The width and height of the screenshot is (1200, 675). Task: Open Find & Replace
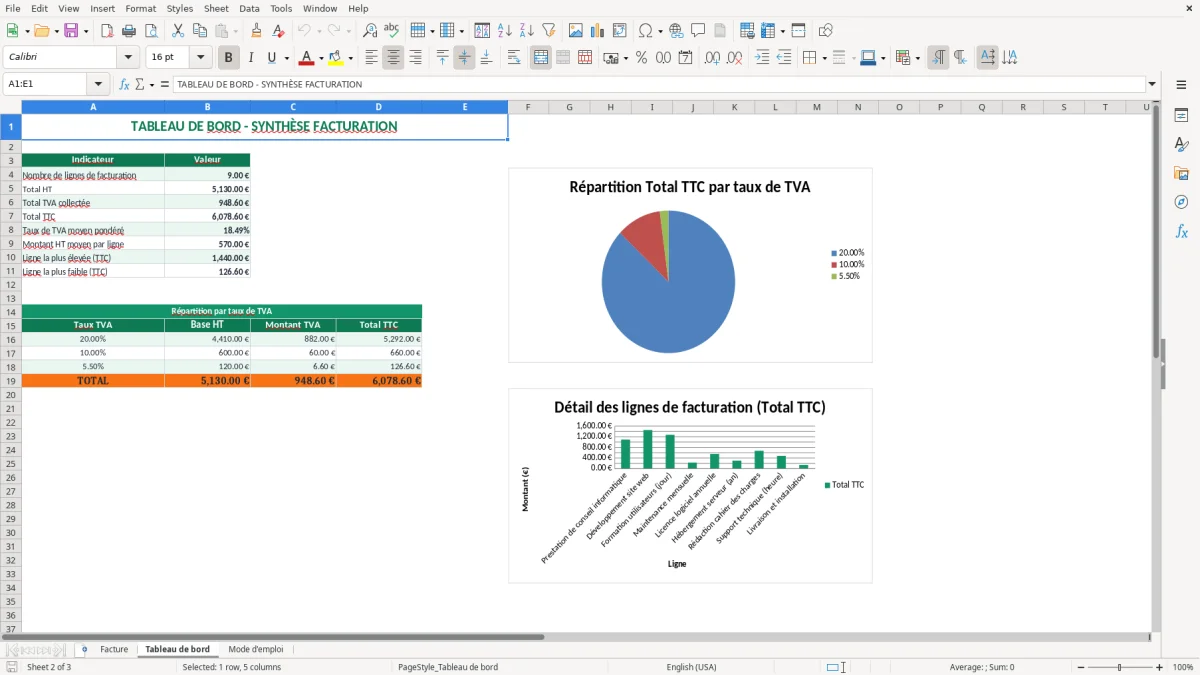370,31
